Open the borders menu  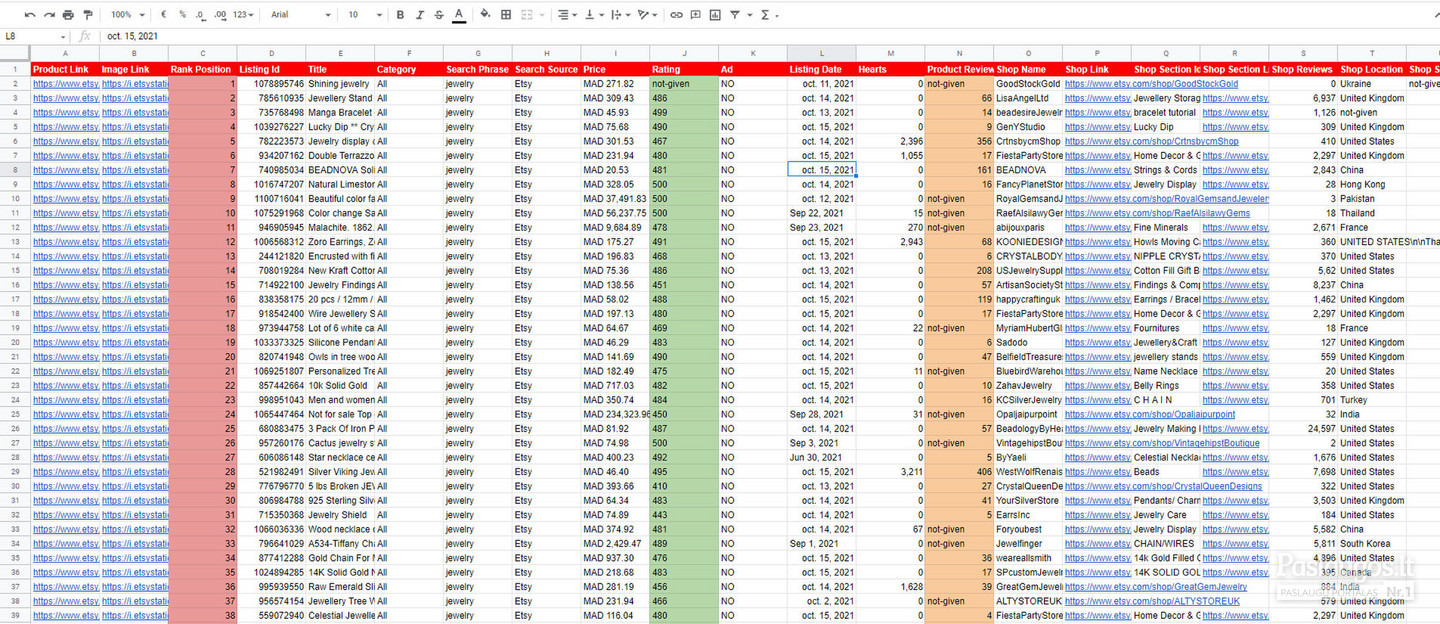pos(506,15)
